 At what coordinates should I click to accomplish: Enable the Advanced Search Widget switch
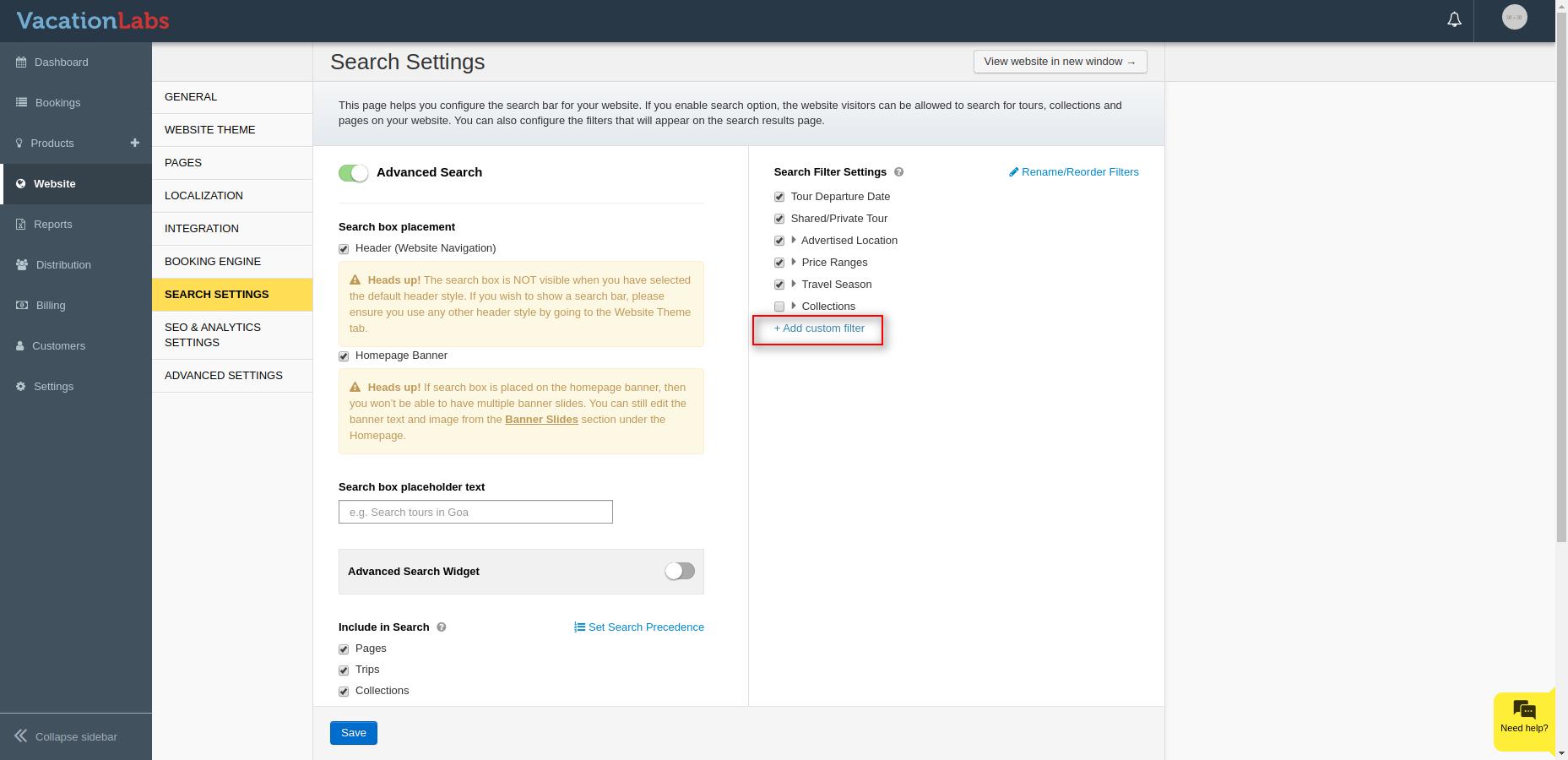click(680, 572)
